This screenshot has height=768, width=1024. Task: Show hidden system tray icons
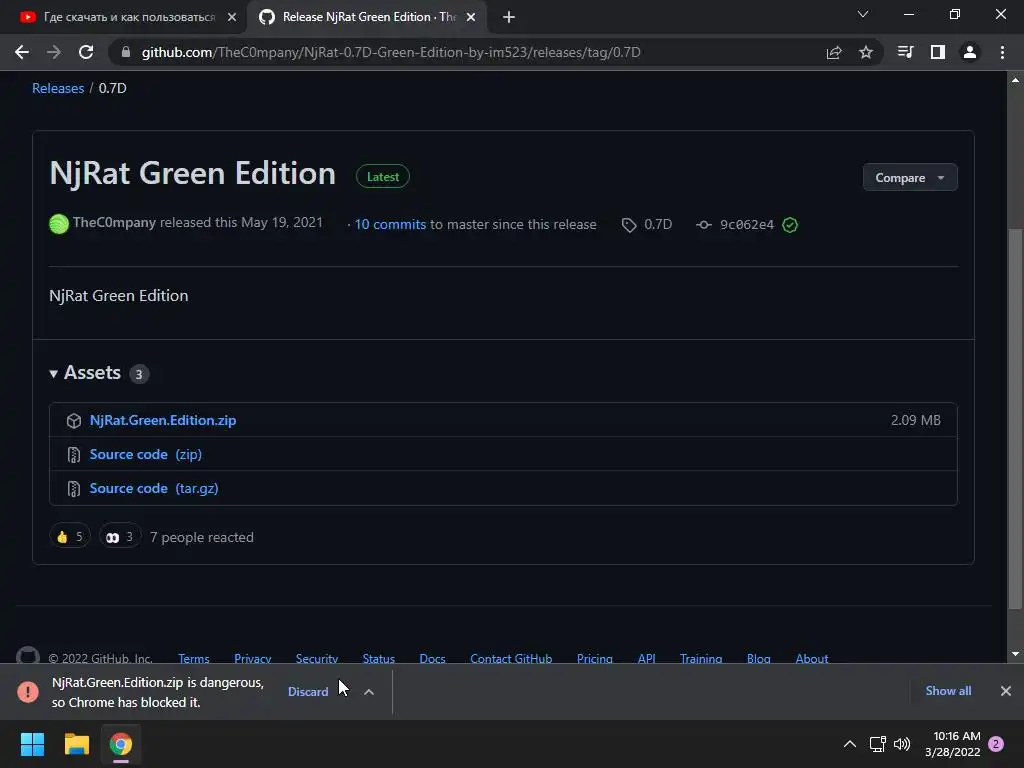[850, 744]
